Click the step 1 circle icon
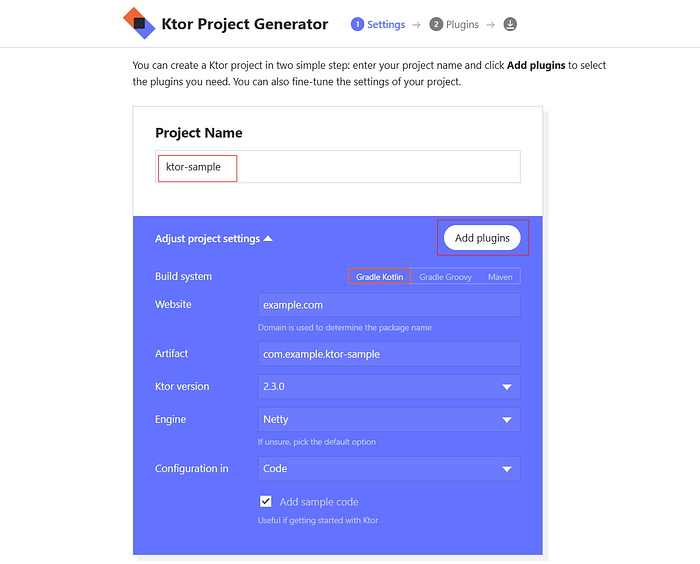700x564 pixels. click(357, 24)
